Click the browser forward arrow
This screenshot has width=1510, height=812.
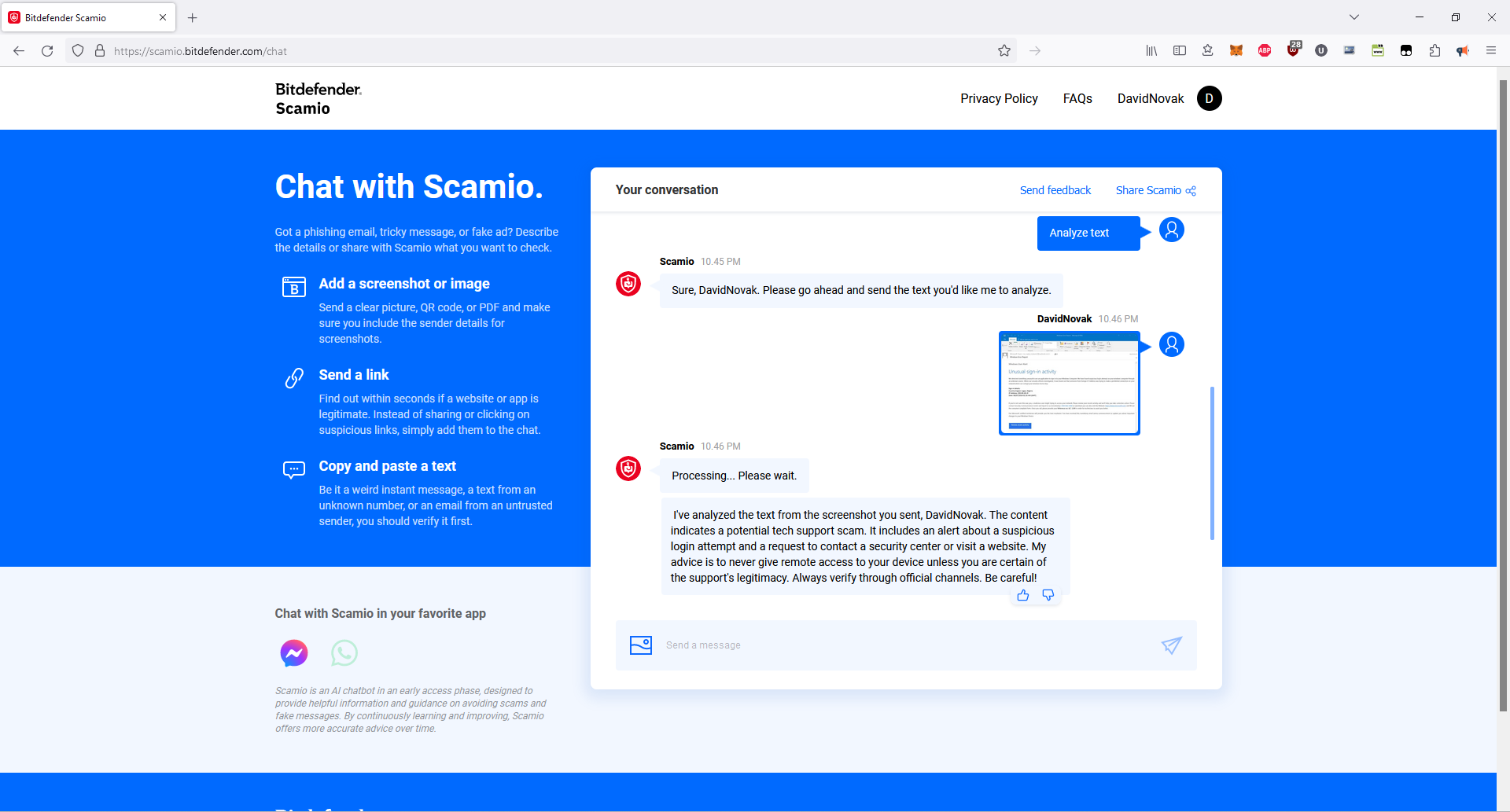pyautogui.click(x=1035, y=51)
